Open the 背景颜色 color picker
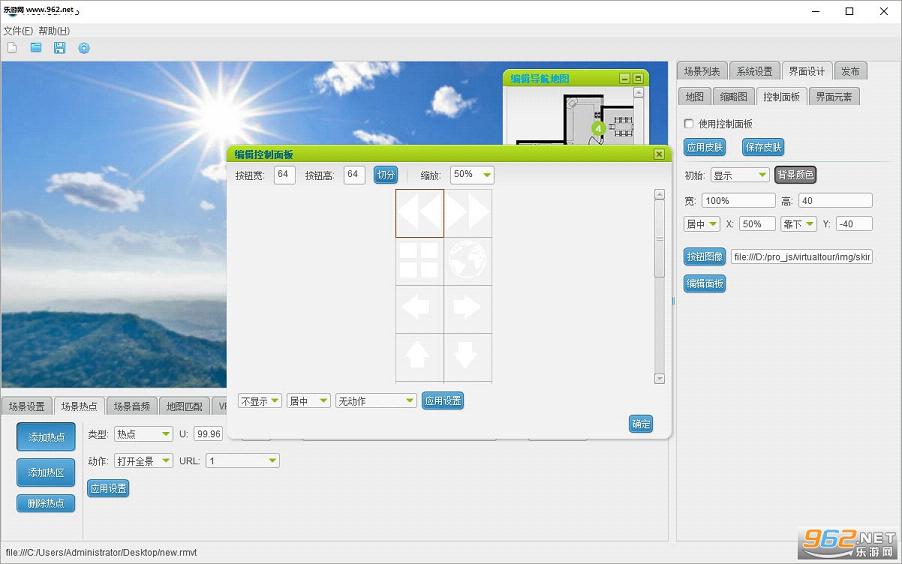 pyautogui.click(x=795, y=174)
